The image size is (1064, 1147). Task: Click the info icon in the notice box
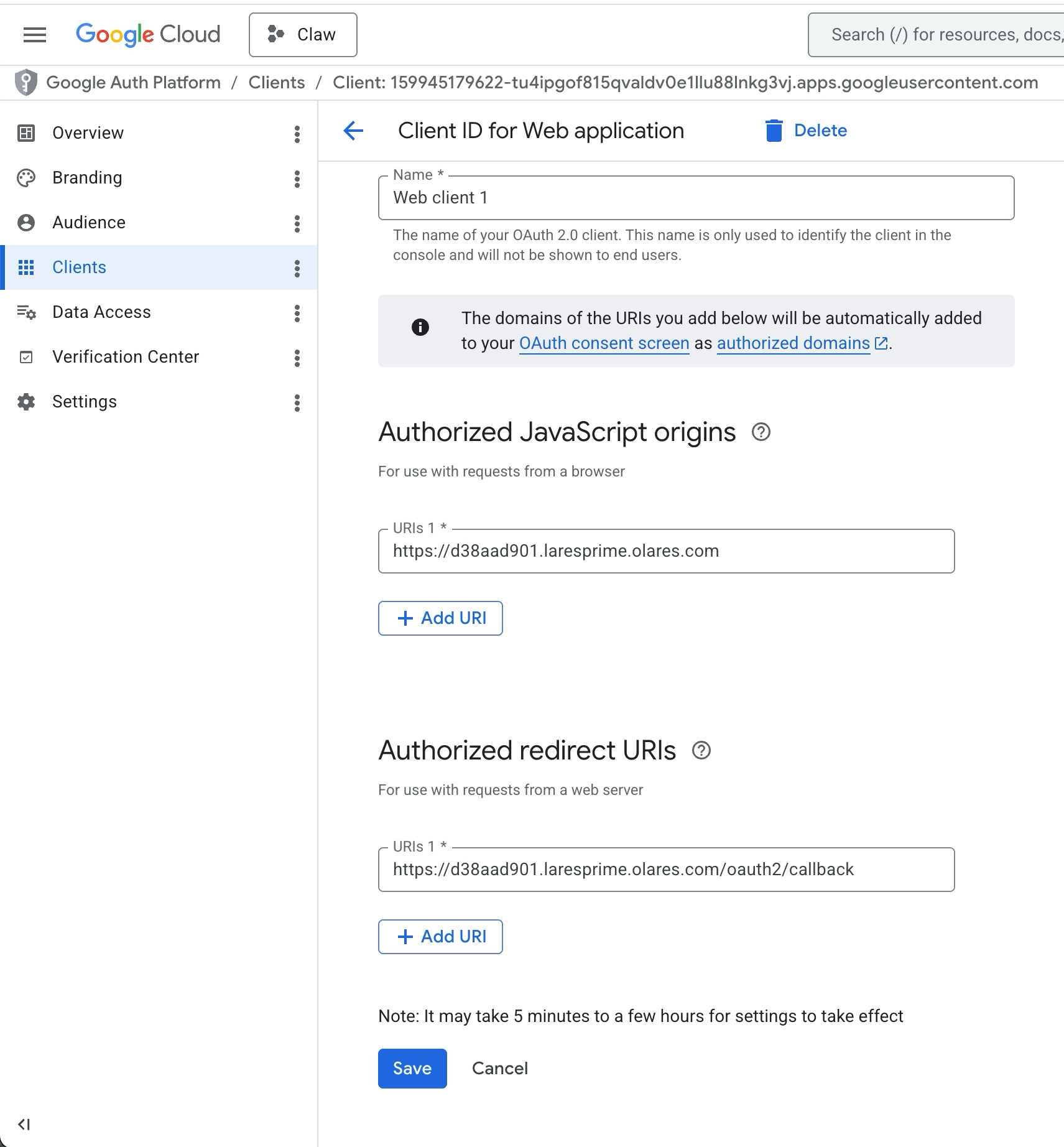(420, 327)
